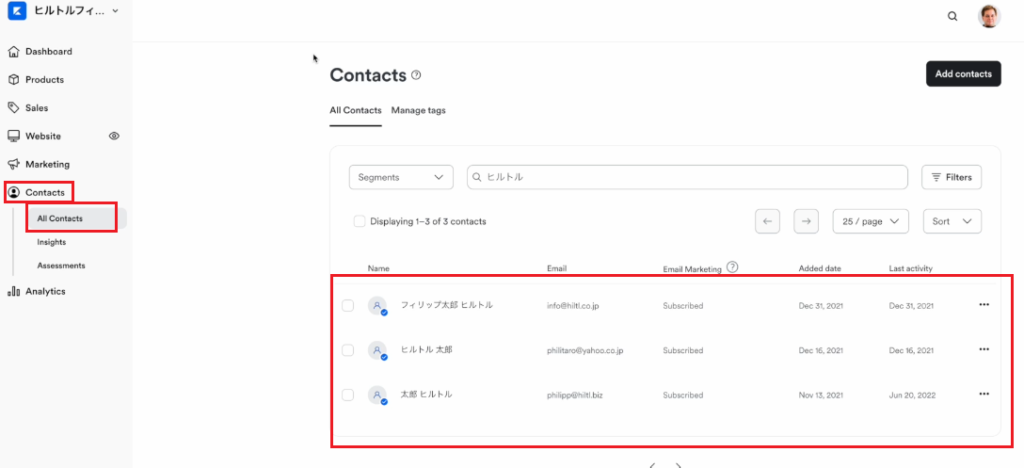Go to next page arrow
1024x468 pixels.
[x=806, y=221]
